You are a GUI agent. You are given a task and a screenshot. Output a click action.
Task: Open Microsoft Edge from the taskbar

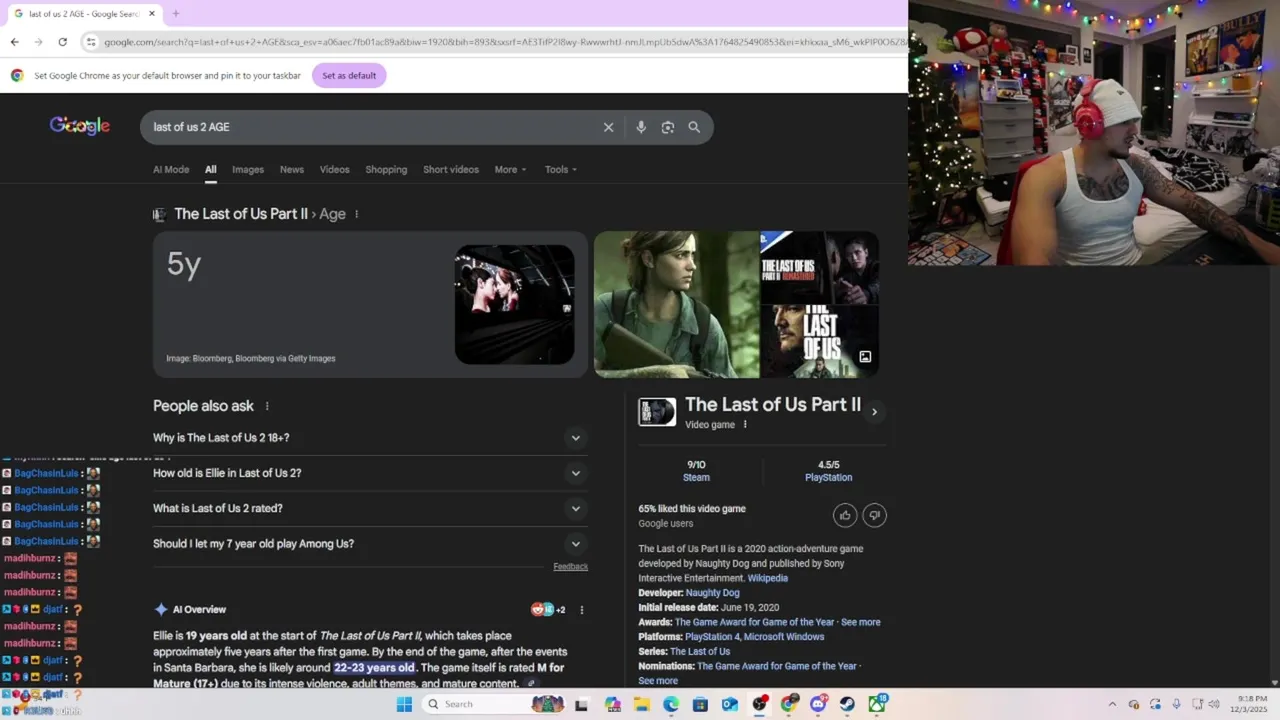coord(671,704)
